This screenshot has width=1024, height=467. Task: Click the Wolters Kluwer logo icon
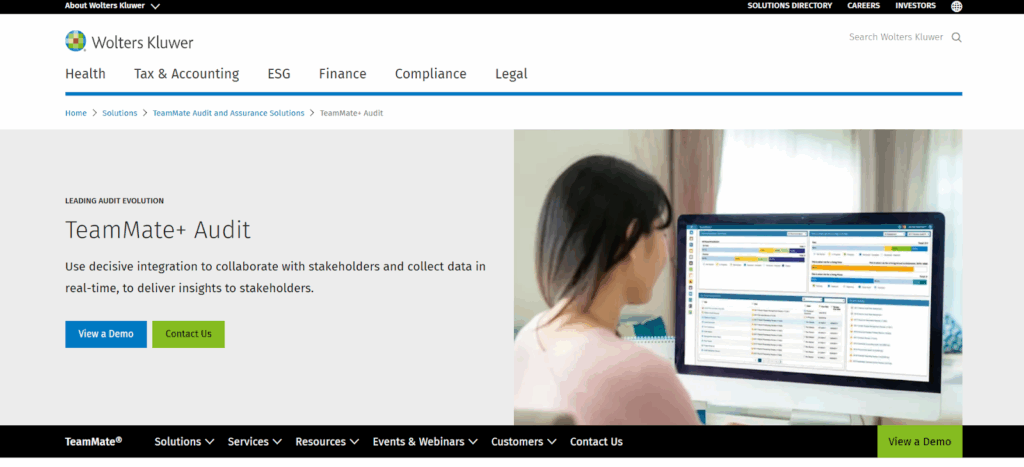[75, 41]
